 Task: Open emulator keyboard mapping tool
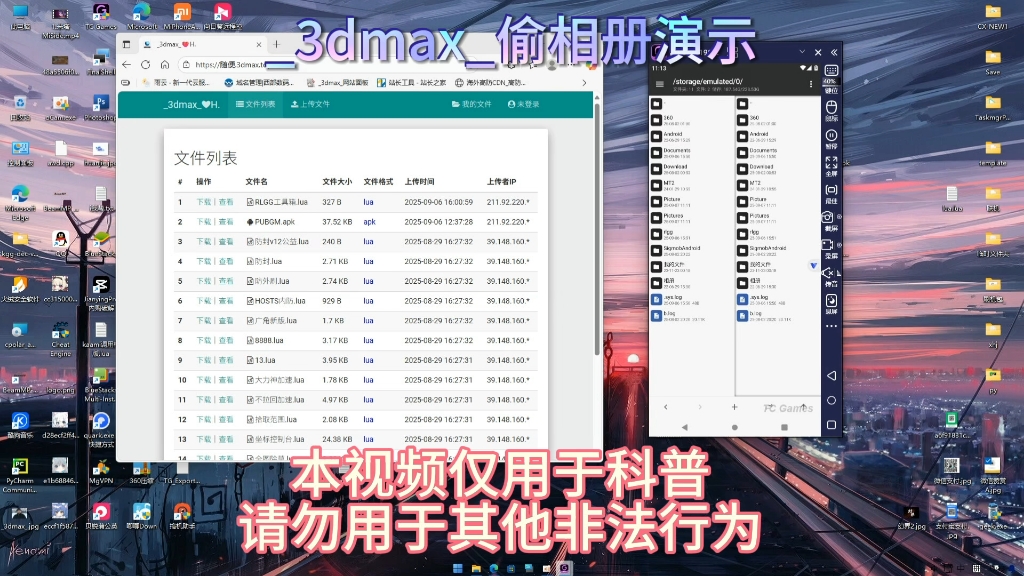click(x=831, y=71)
